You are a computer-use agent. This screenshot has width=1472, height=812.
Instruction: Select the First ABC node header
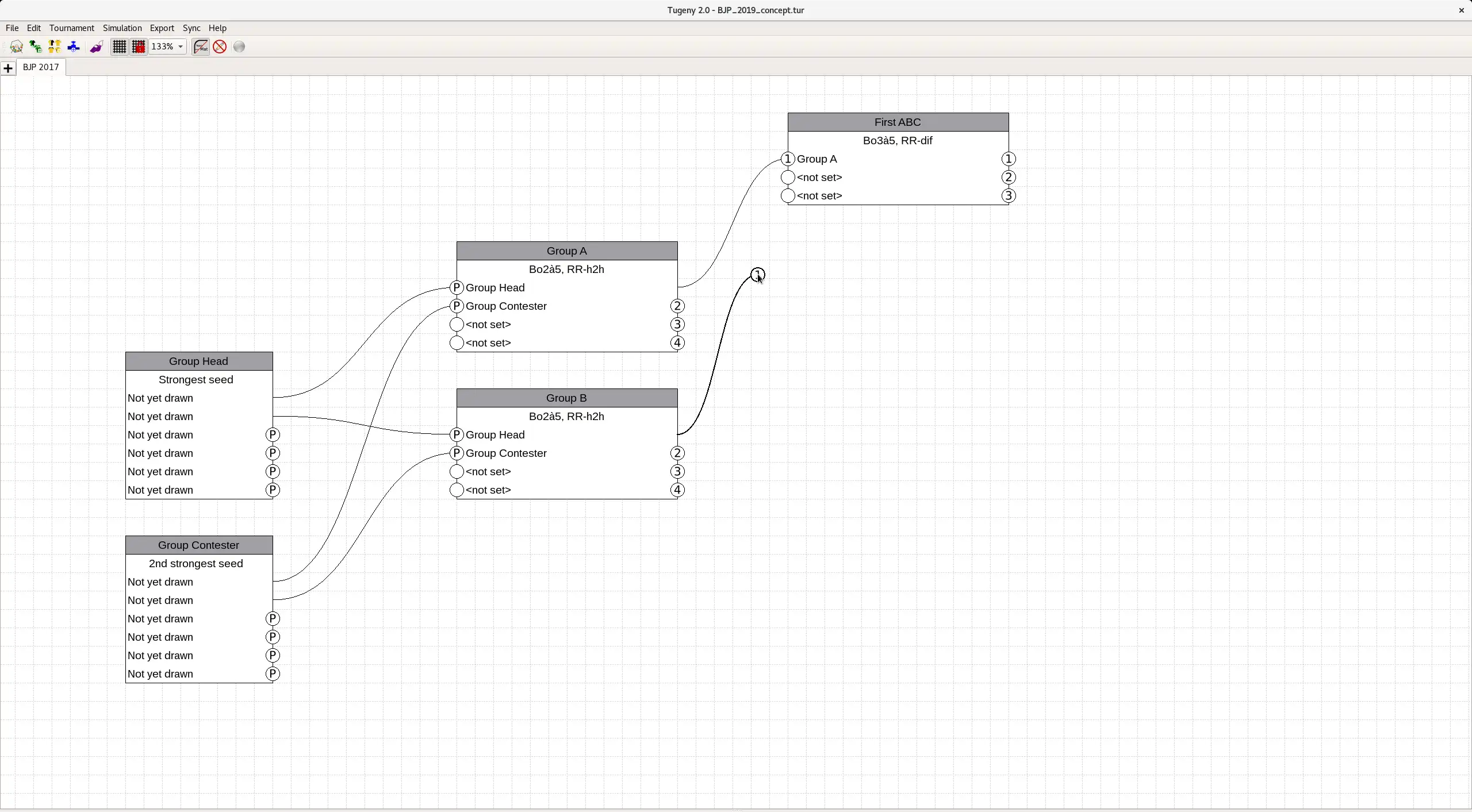pyautogui.click(x=898, y=122)
